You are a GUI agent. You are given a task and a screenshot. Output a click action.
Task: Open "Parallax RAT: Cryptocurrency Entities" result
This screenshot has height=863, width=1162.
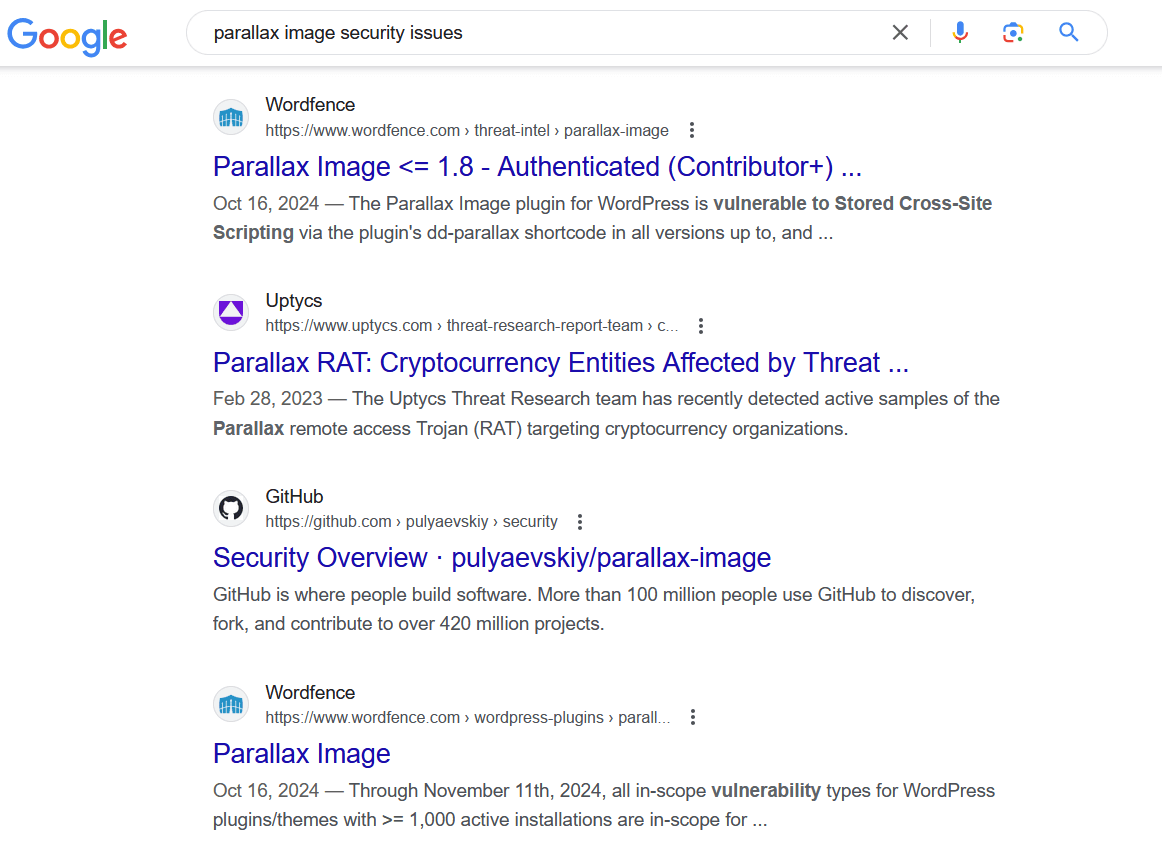point(560,362)
